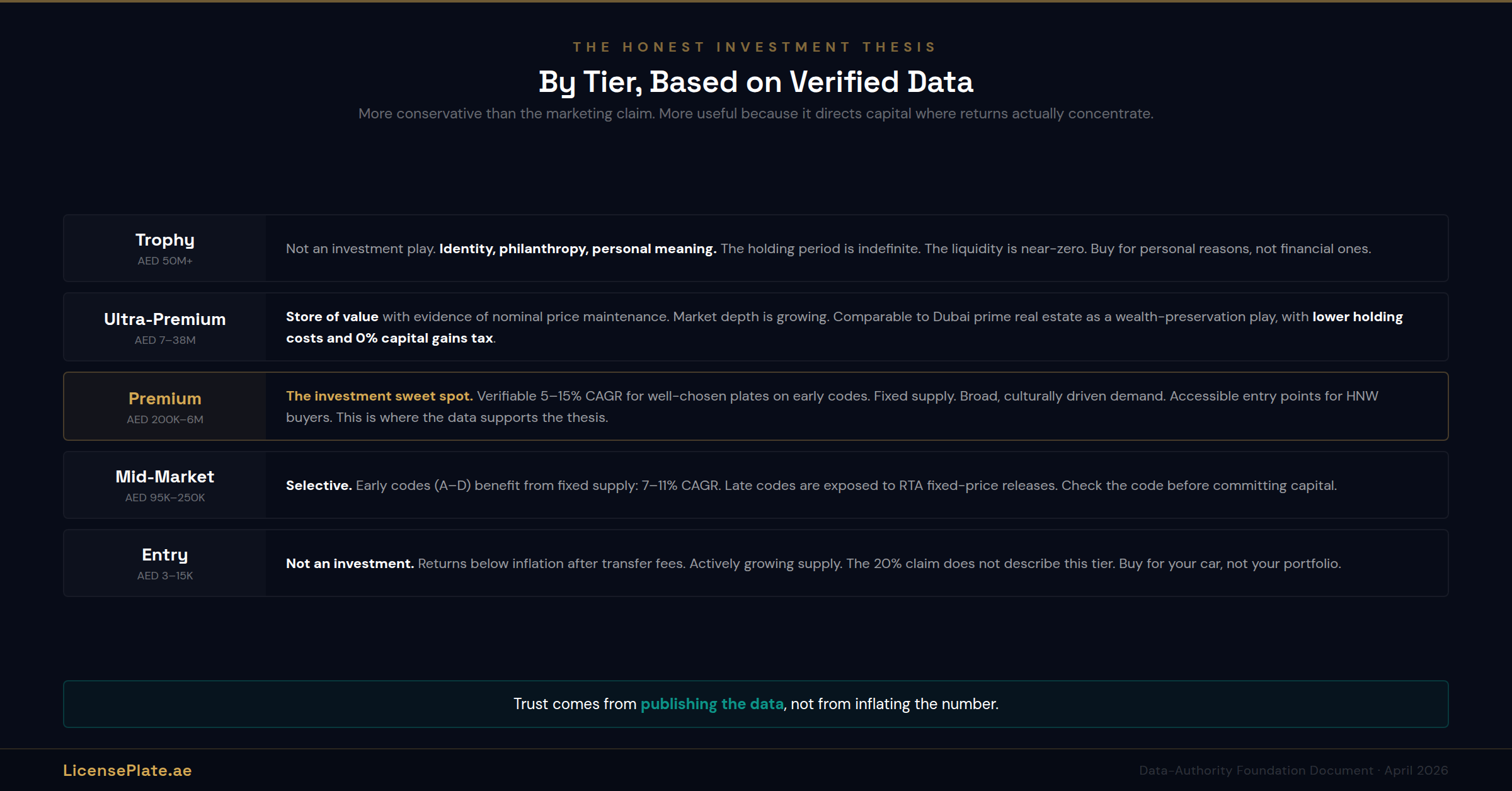Click the AED 95K–250K price range

click(x=165, y=498)
